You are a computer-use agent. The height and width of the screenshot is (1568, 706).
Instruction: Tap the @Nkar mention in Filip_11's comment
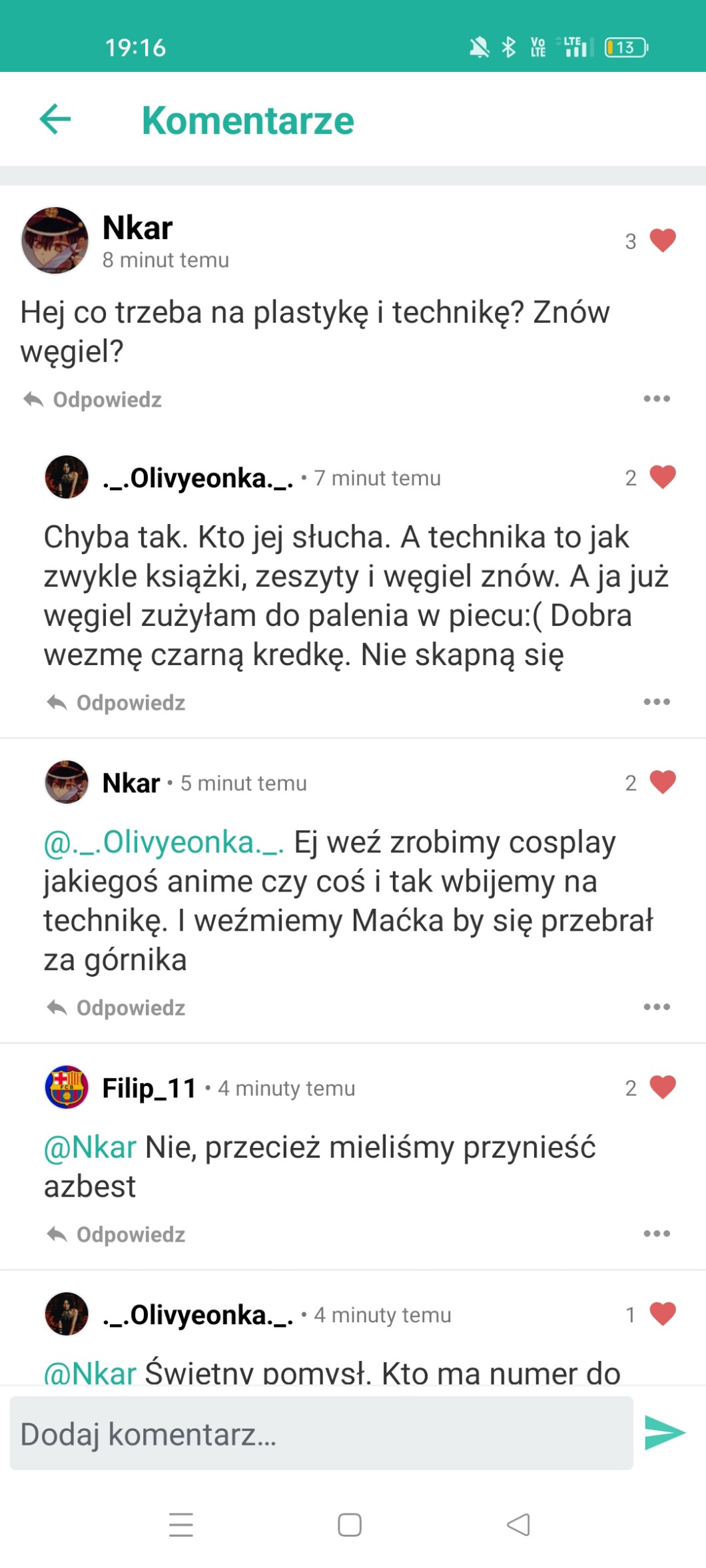90,1147
